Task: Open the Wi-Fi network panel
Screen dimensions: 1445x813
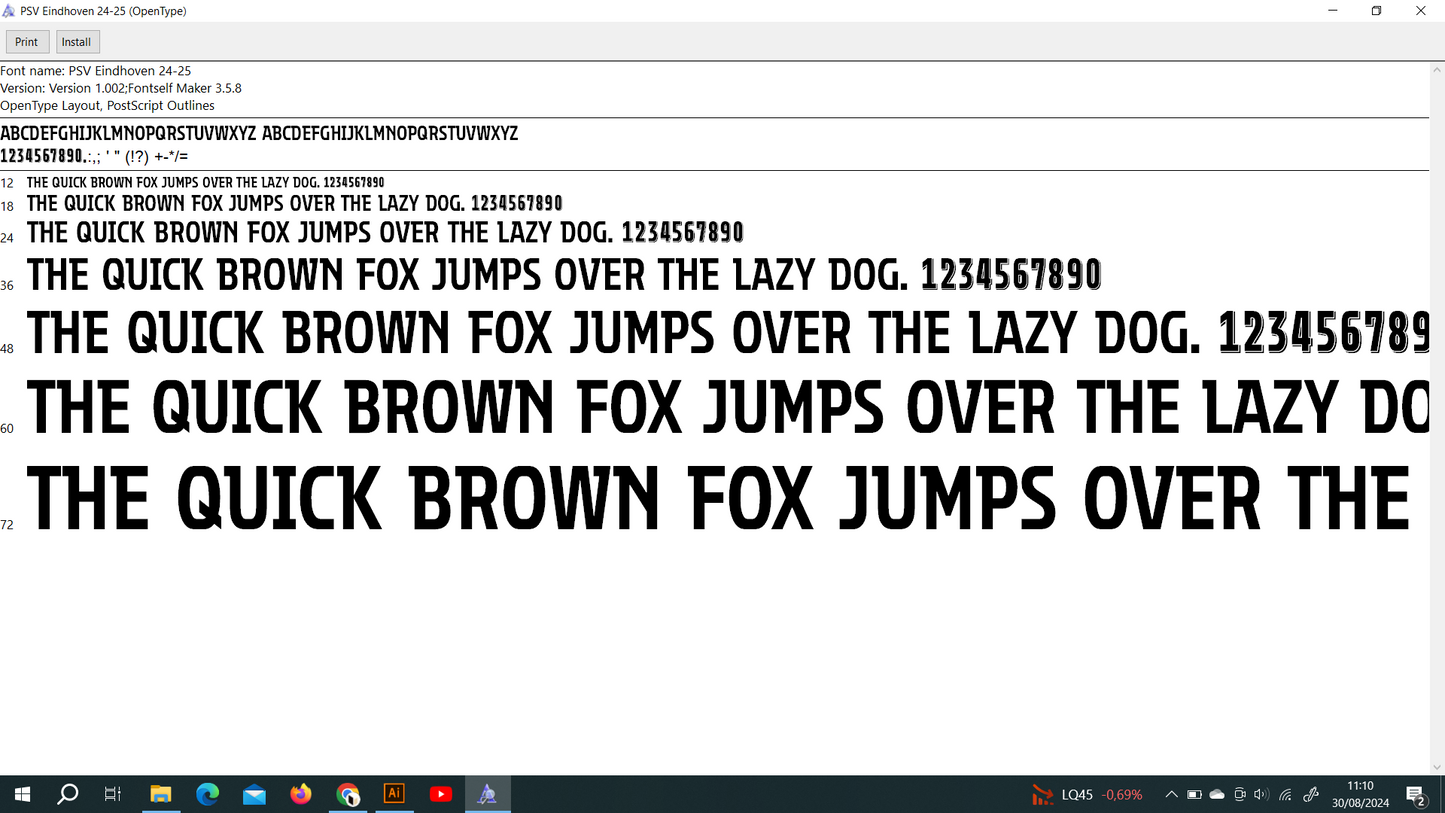Action: click(1285, 795)
